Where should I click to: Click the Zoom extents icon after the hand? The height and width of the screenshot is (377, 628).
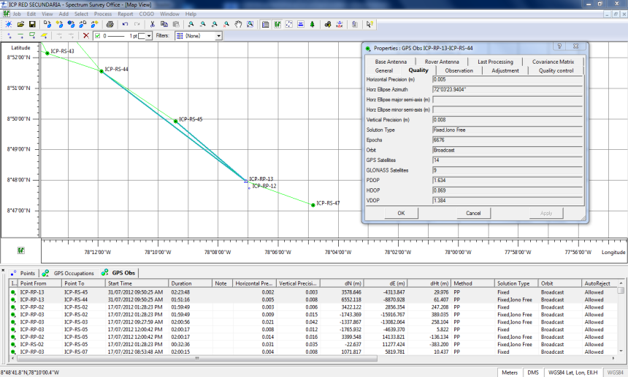pyautogui.click(x=250, y=24)
